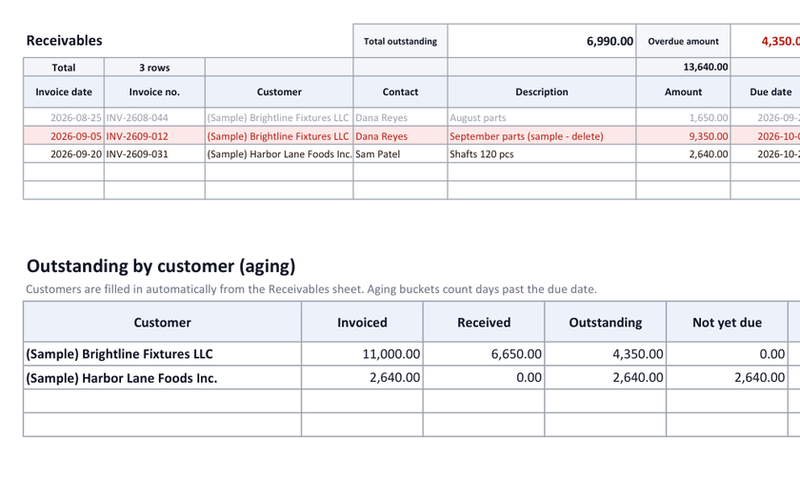Click the aging buckets explanatory note
This screenshot has height=500, width=800.
(311, 289)
